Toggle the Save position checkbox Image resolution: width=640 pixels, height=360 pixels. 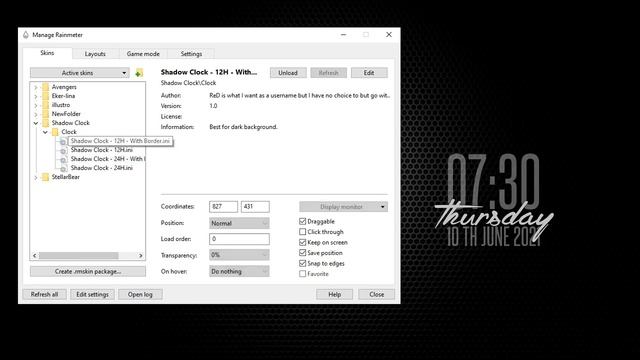pyautogui.click(x=302, y=253)
